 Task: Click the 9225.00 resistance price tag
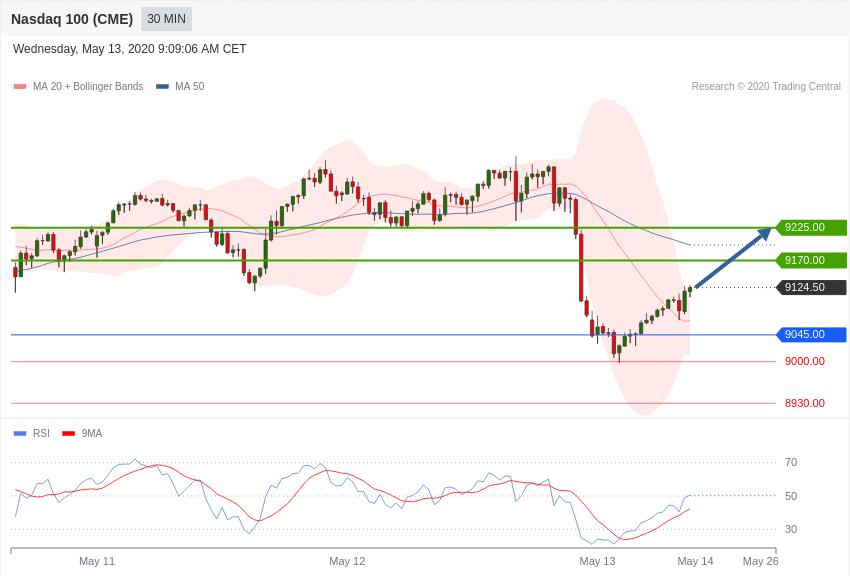tap(812, 228)
